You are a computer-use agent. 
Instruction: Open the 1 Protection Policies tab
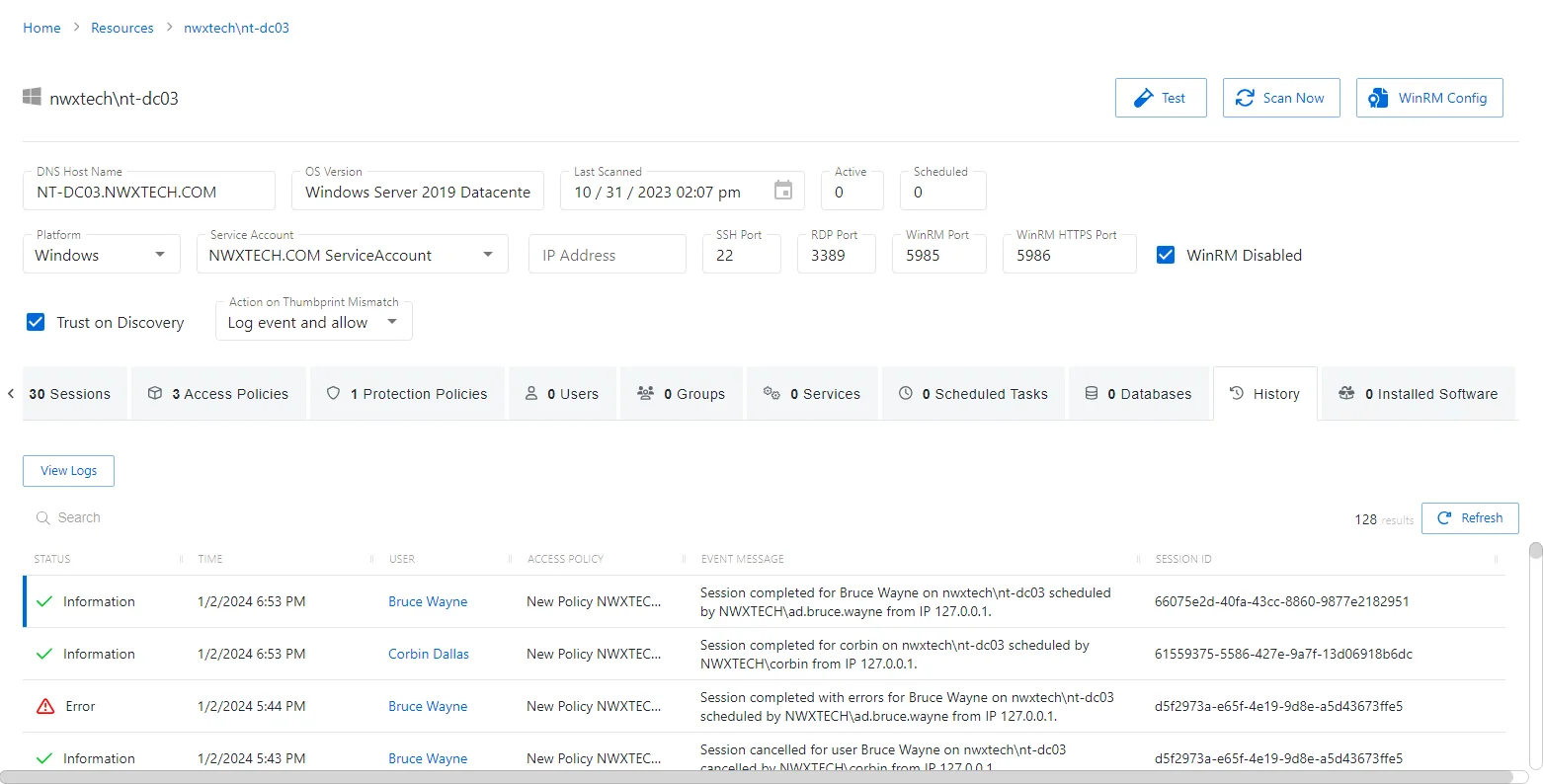click(407, 394)
